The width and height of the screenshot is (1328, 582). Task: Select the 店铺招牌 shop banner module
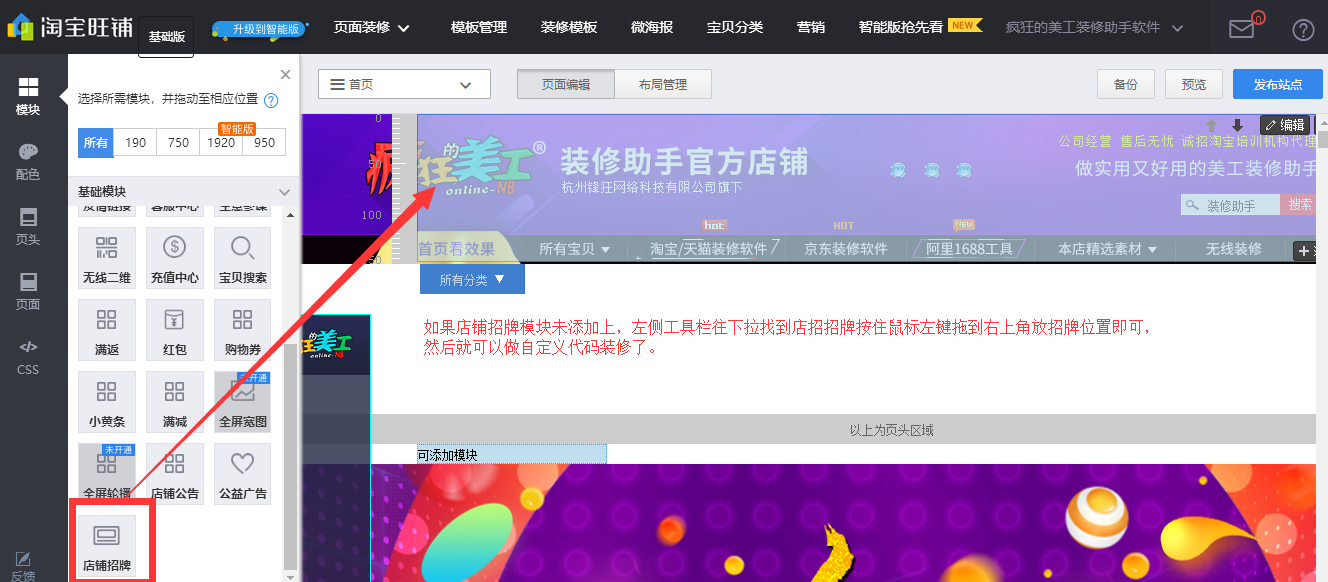click(x=106, y=545)
